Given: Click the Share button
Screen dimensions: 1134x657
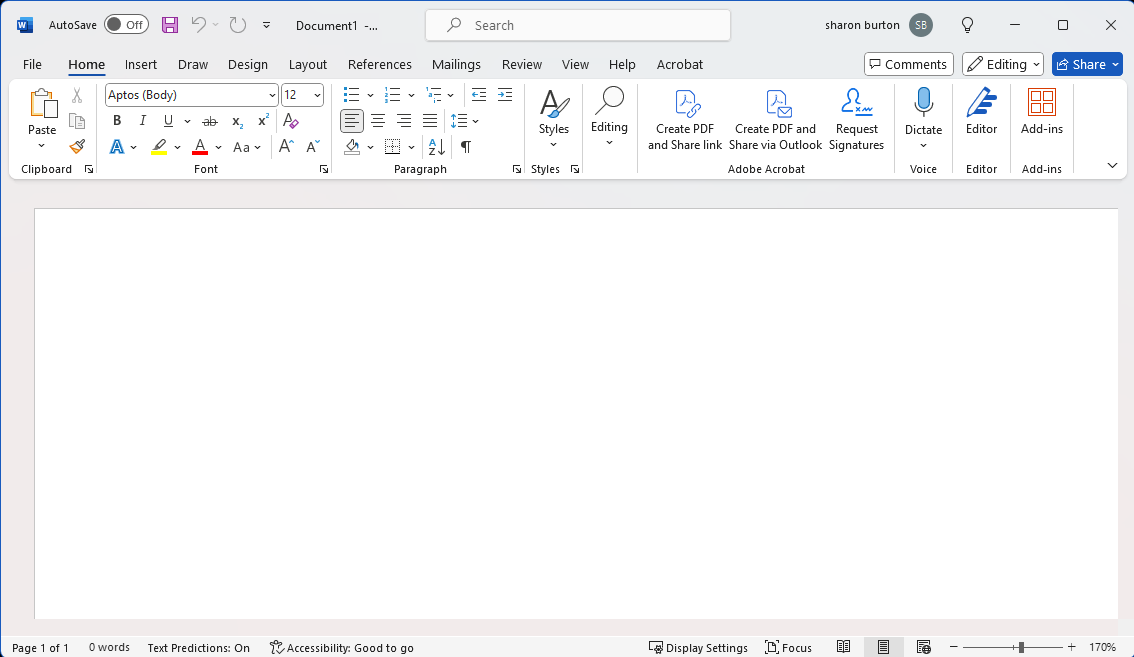Looking at the screenshot, I should click(x=1087, y=64).
